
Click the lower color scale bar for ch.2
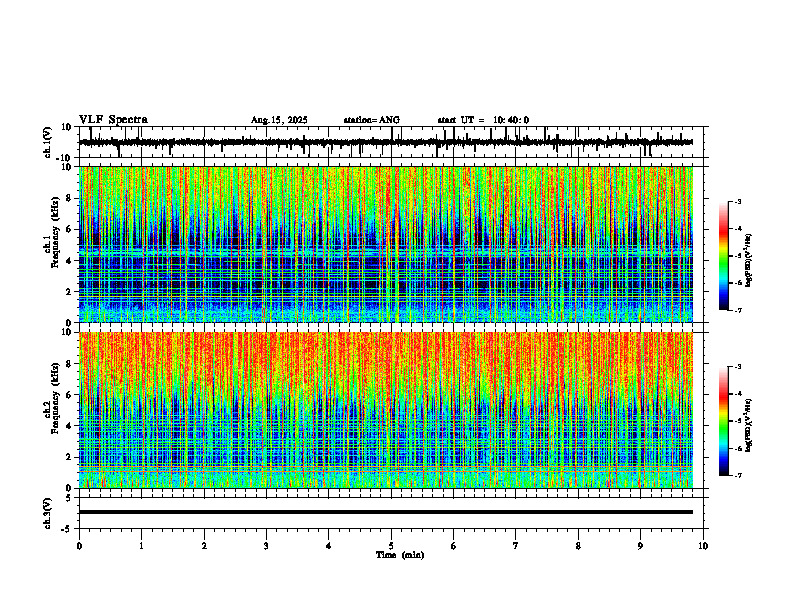click(x=723, y=421)
